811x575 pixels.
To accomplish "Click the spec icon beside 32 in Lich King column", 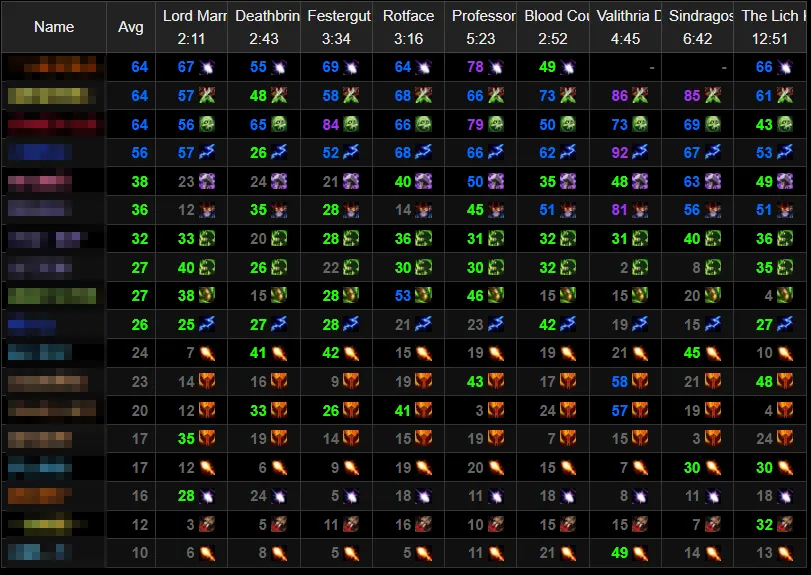I will tap(785, 525).
